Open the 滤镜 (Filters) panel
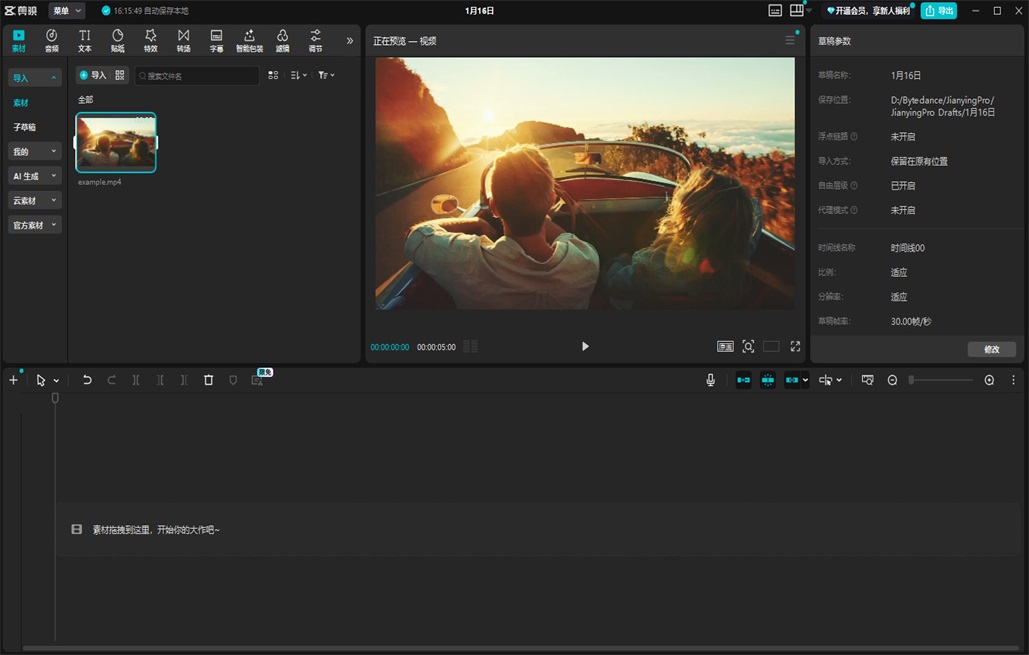 282,40
